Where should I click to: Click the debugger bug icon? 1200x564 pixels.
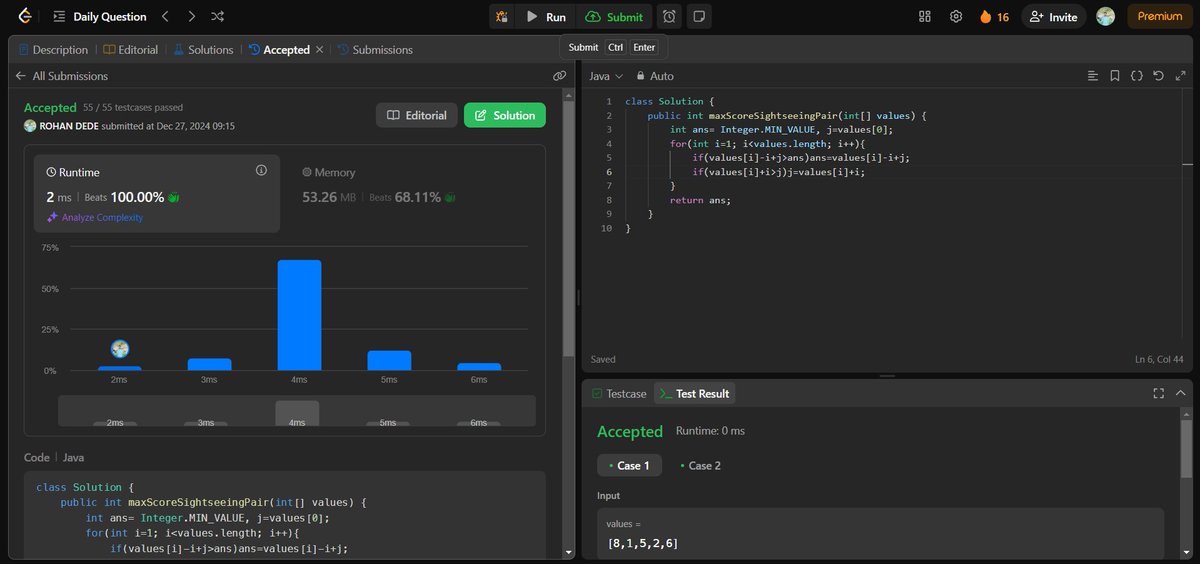502,17
